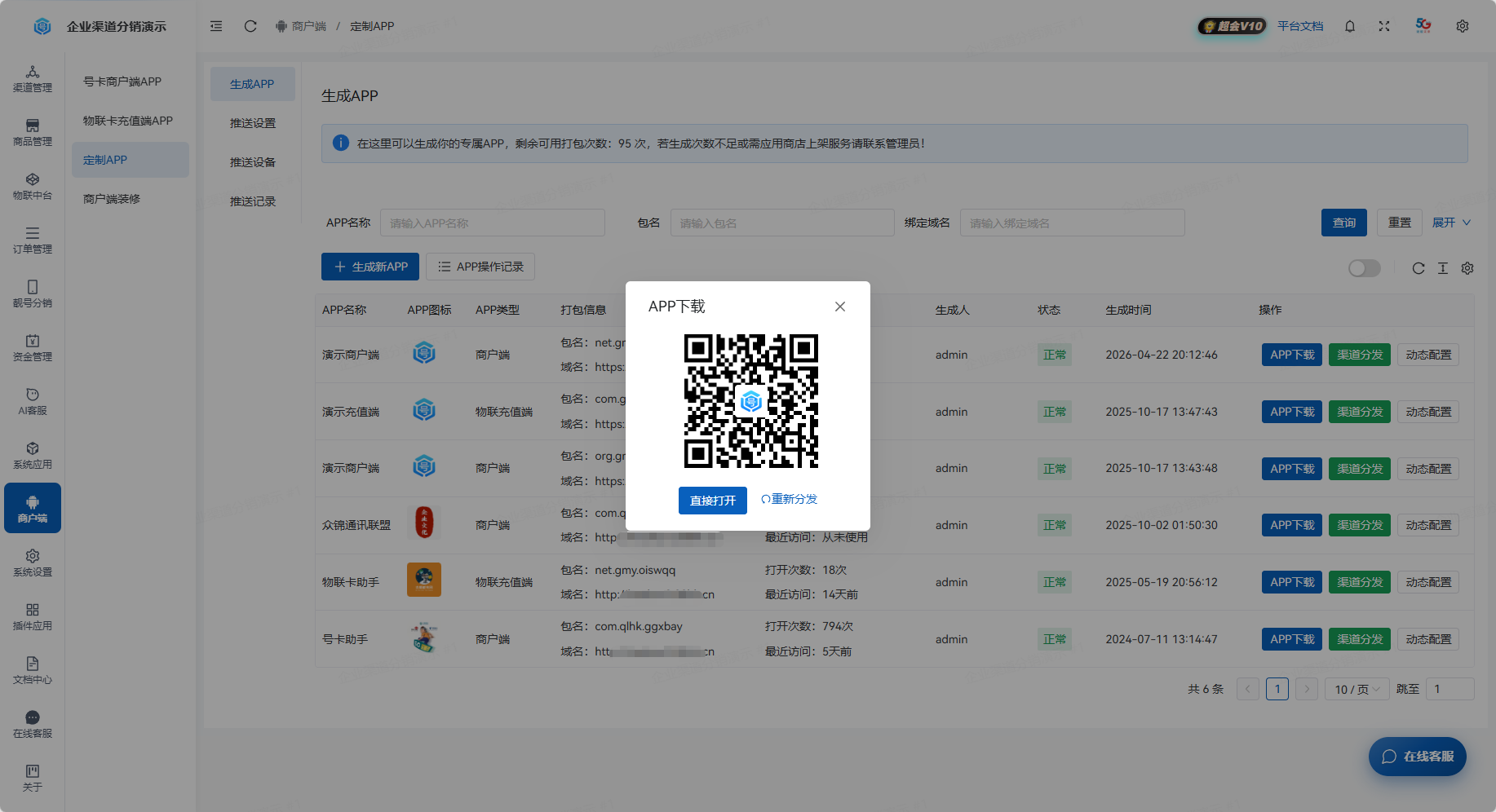
Task: Open 渠道管理 in the left sidebar
Action: coord(33,79)
